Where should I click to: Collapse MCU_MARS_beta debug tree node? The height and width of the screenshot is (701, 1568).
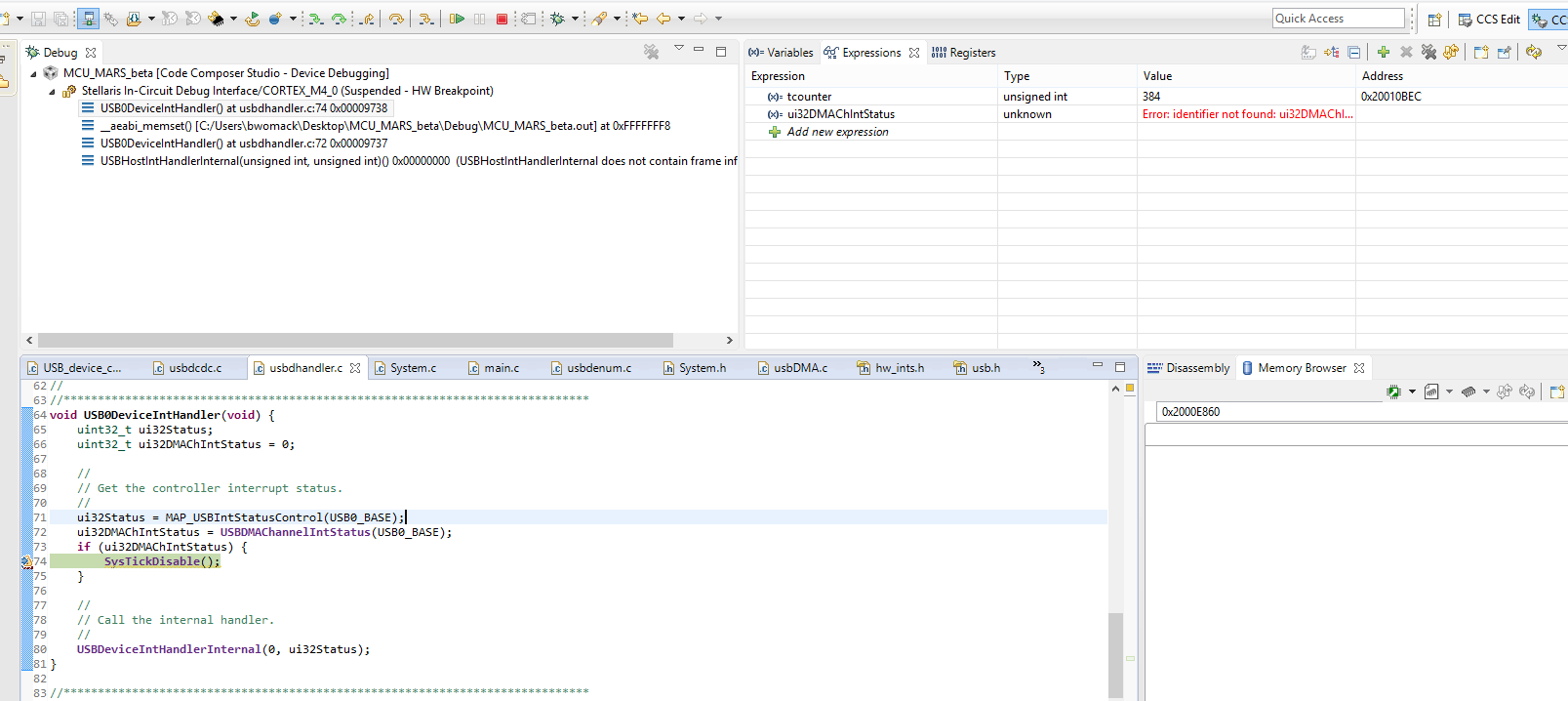pyautogui.click(x=34, y=73)
